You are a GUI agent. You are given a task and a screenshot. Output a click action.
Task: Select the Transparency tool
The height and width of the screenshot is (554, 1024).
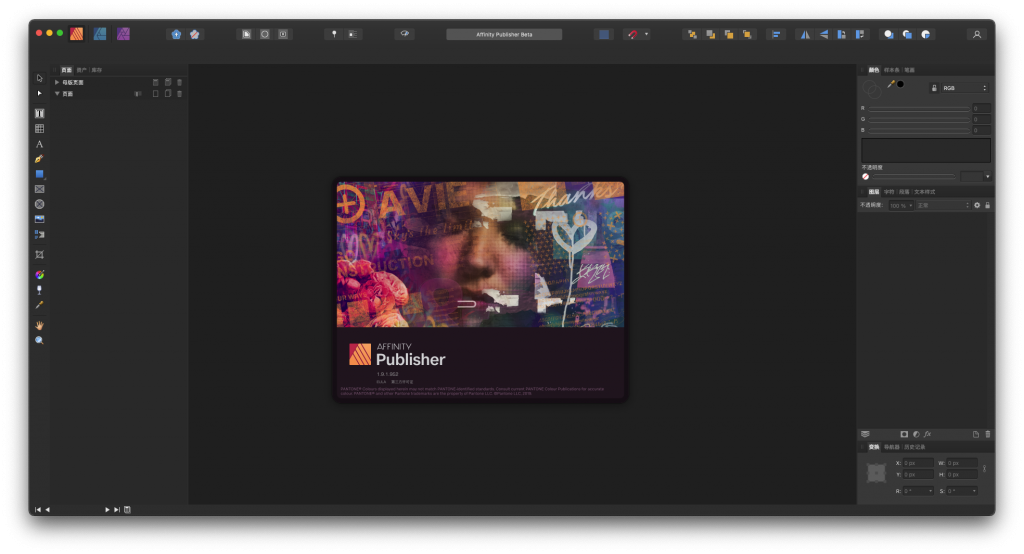[x=39, y=289]
